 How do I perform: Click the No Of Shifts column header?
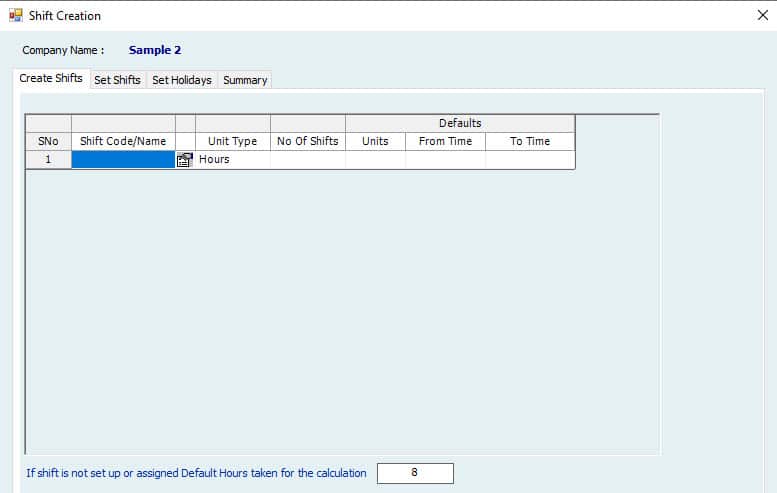[x=308, y=141]
